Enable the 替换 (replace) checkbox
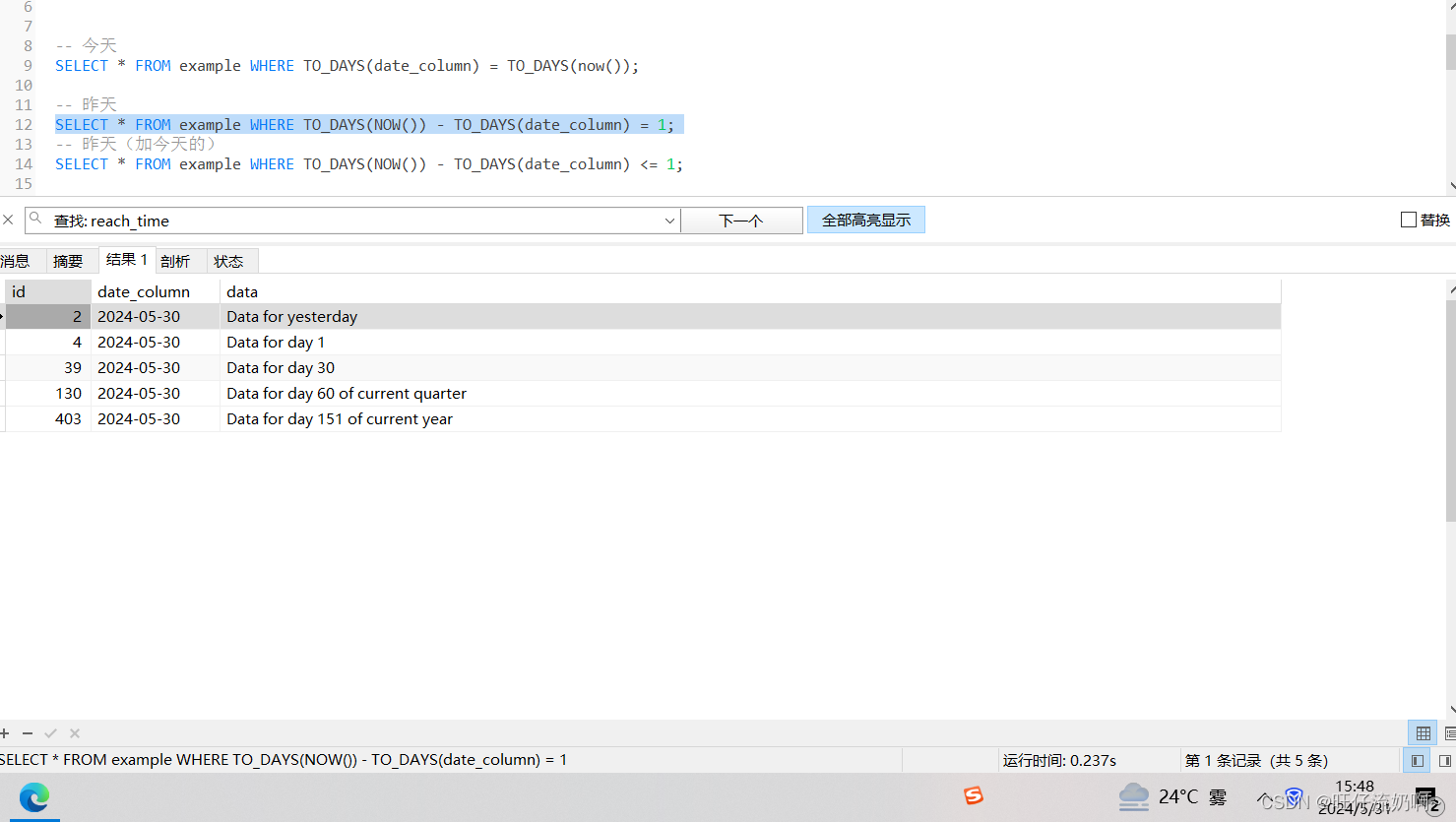This screenshot has height=822, width=1456. pyautogui.click(x=1409, y=220)
